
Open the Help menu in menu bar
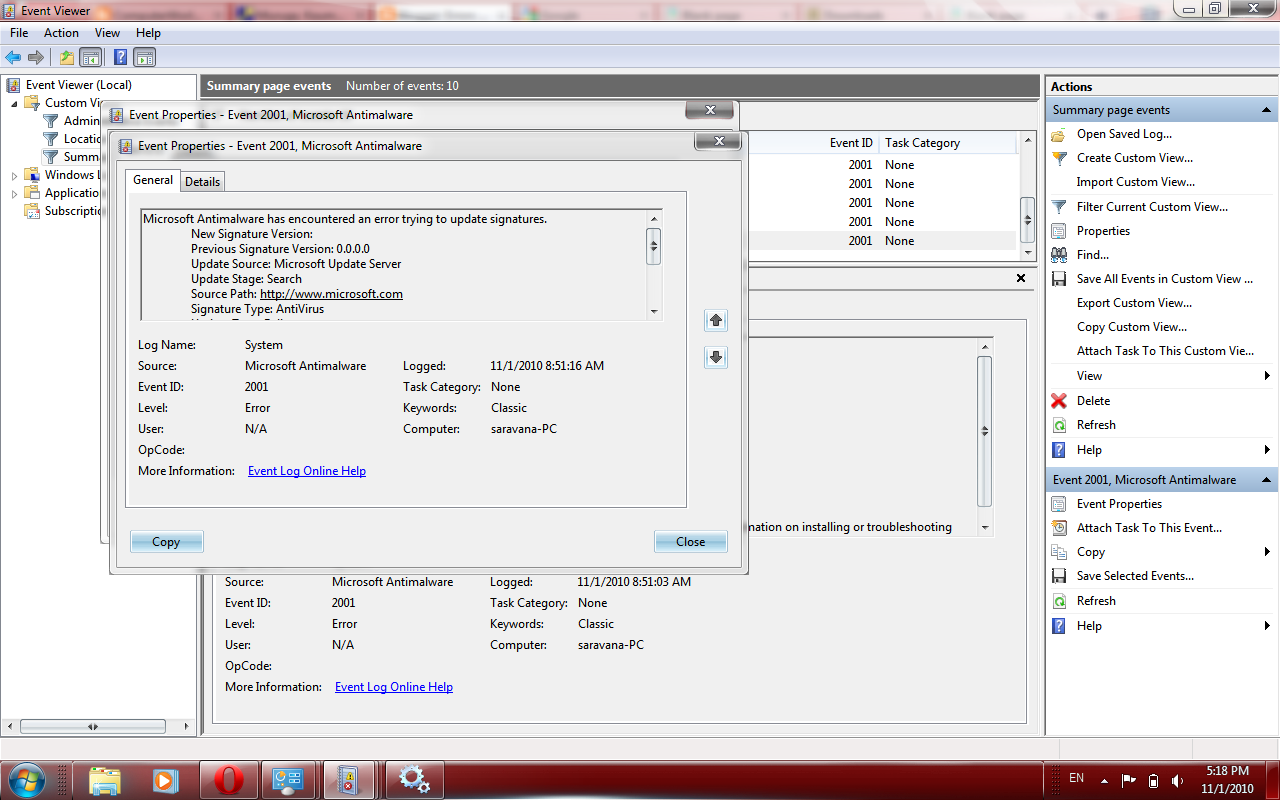[x=148, y=33]
